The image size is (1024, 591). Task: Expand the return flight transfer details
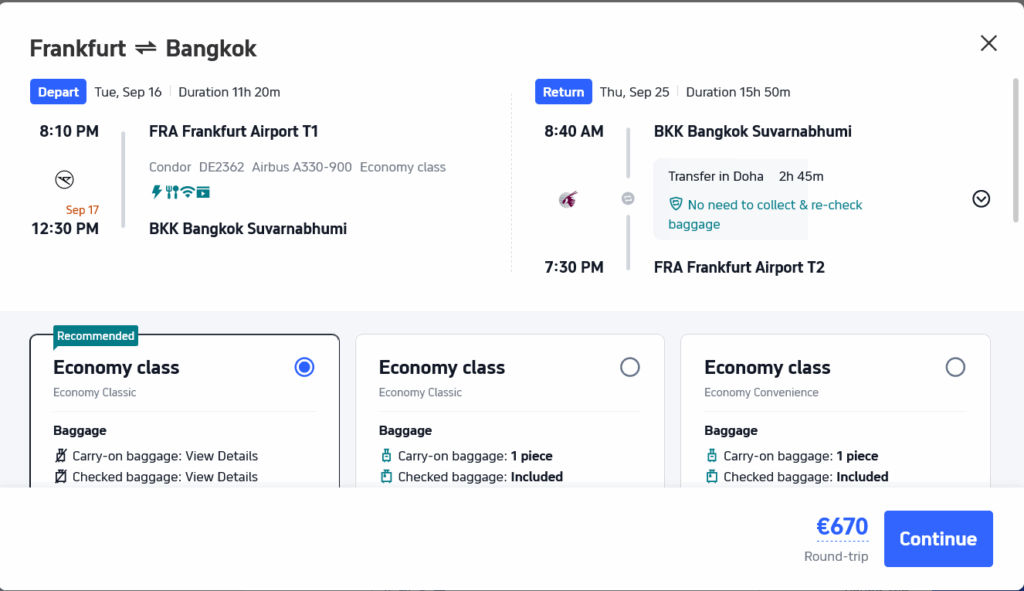pos(981,199)
